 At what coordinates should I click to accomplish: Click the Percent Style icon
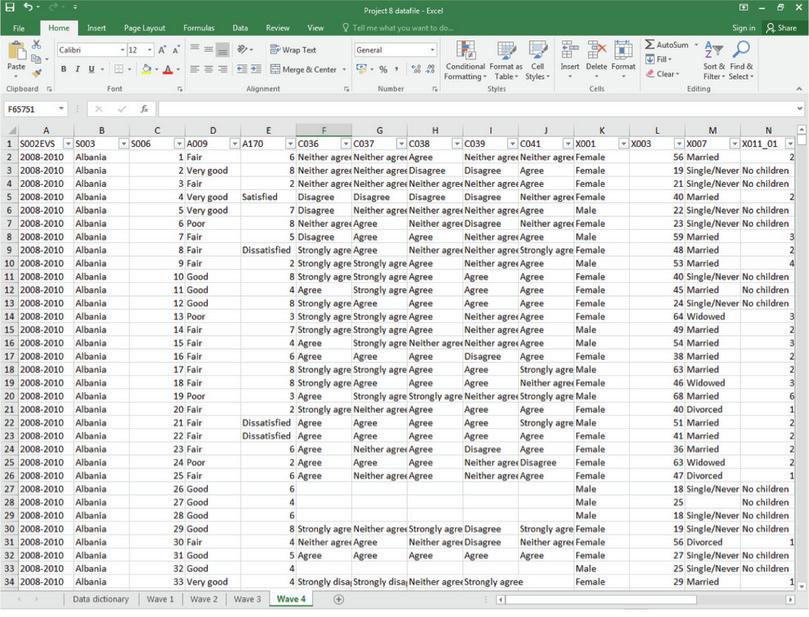pos(383,69)
